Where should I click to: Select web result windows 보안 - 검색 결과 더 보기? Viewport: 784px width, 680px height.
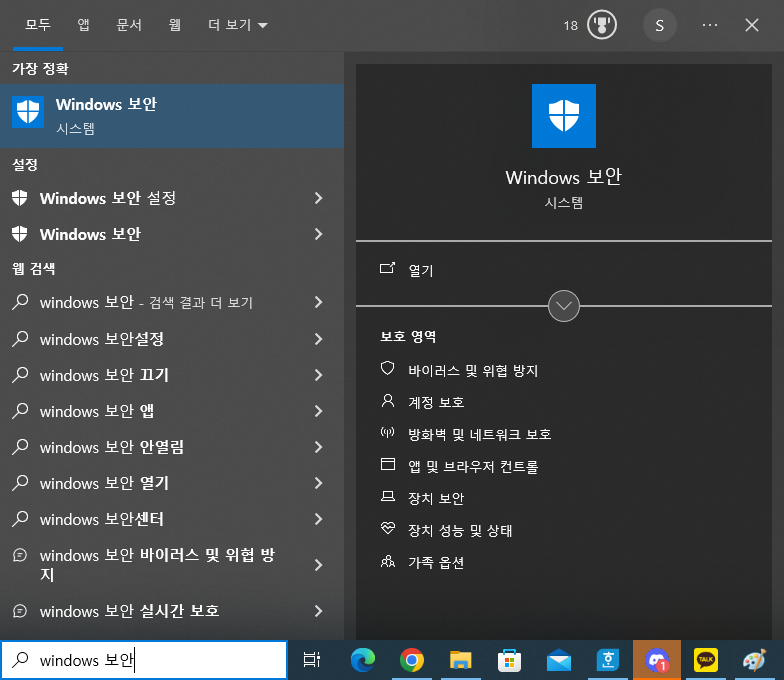[172, 302]
